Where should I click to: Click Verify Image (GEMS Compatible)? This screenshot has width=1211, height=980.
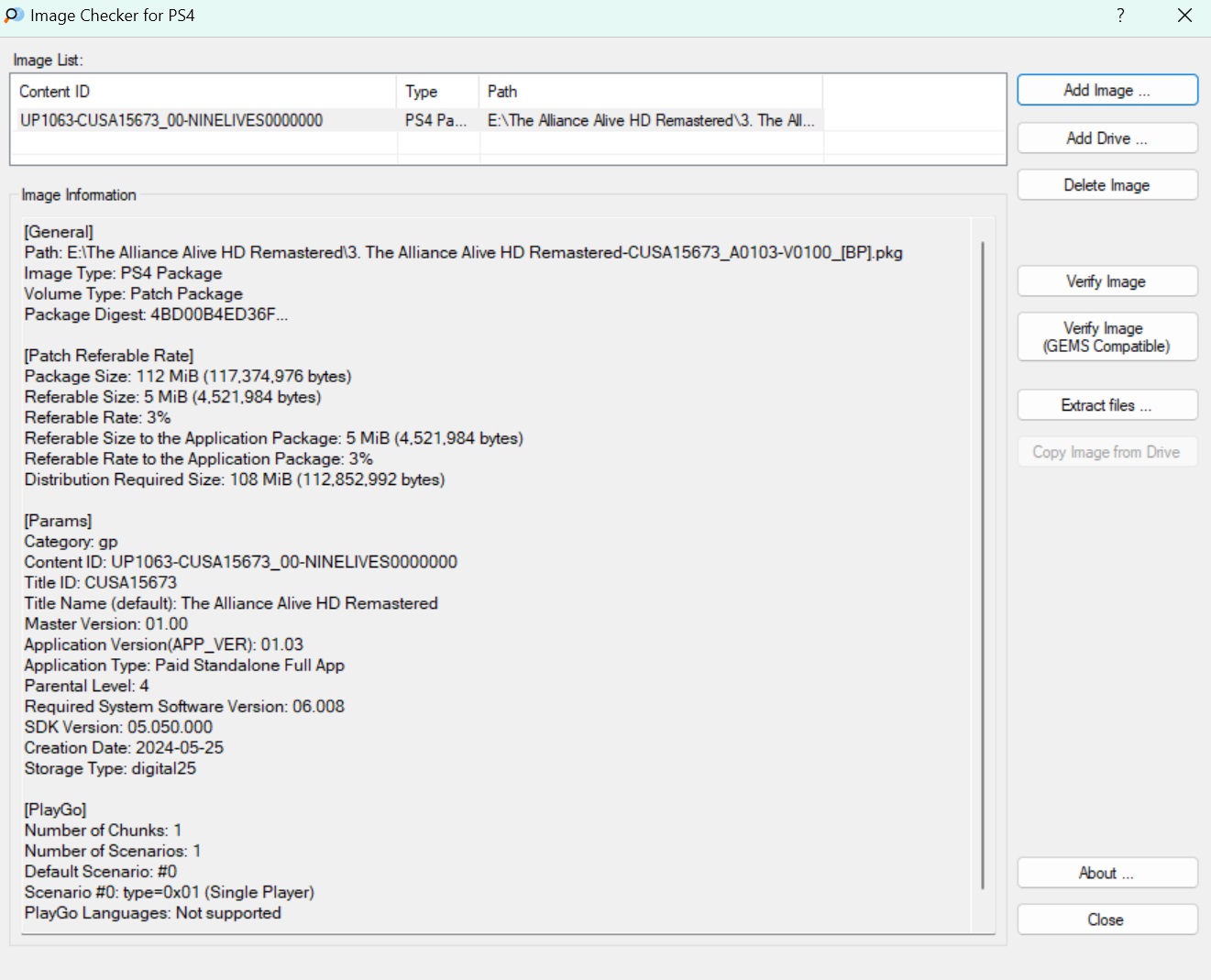1106,337
